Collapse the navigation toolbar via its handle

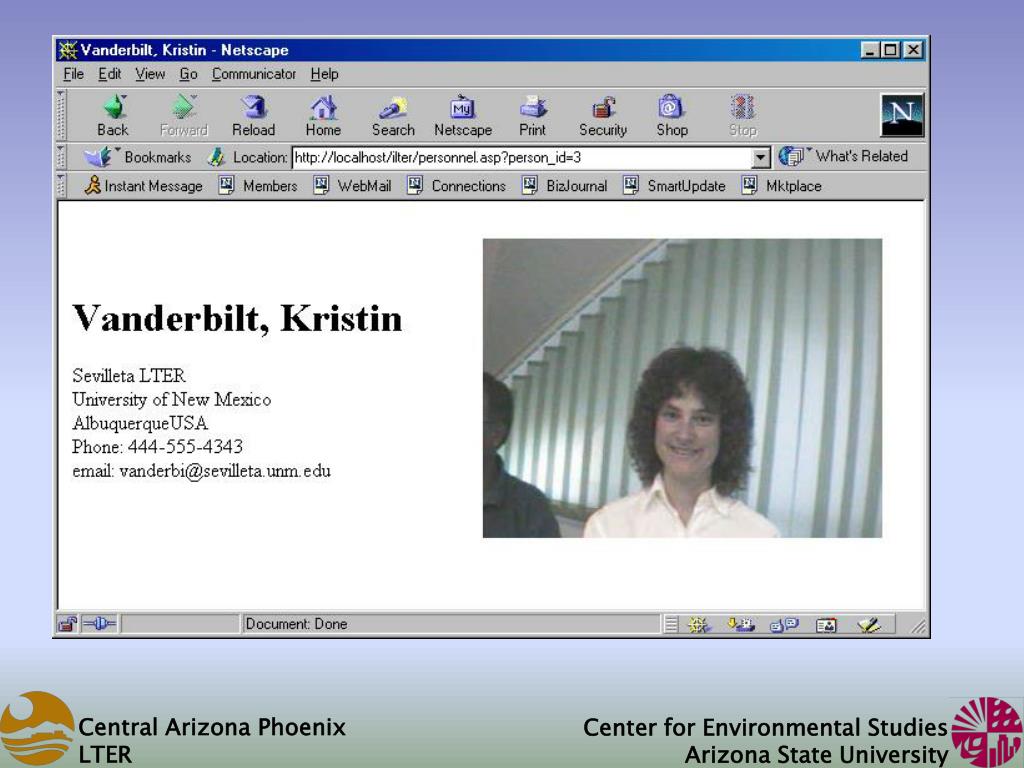[61, 115]
